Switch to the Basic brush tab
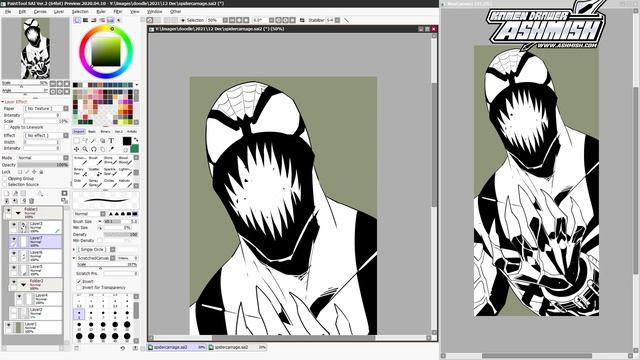This screenshot has width=640, height=360. pos(92,131)
